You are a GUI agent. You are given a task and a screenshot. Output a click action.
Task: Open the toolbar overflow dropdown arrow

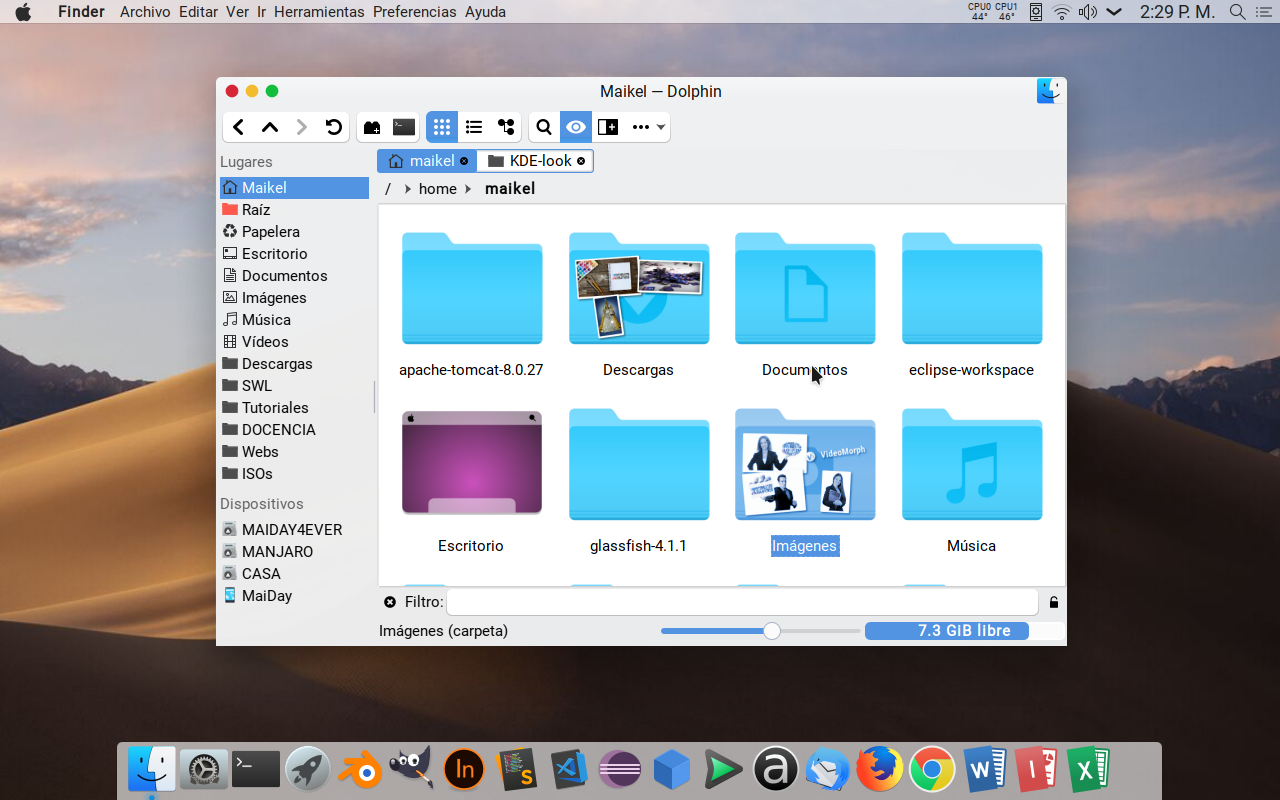point(662,128)
